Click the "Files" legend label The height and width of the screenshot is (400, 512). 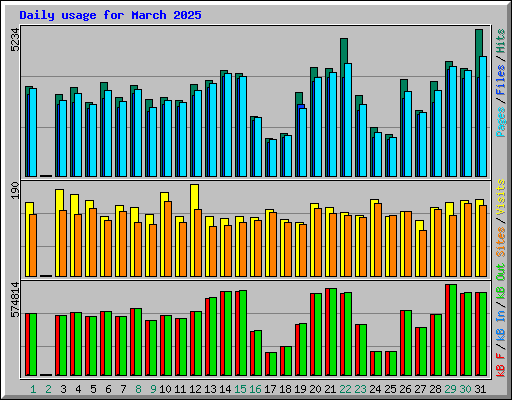pyautogui.click(x=501, y=80)
